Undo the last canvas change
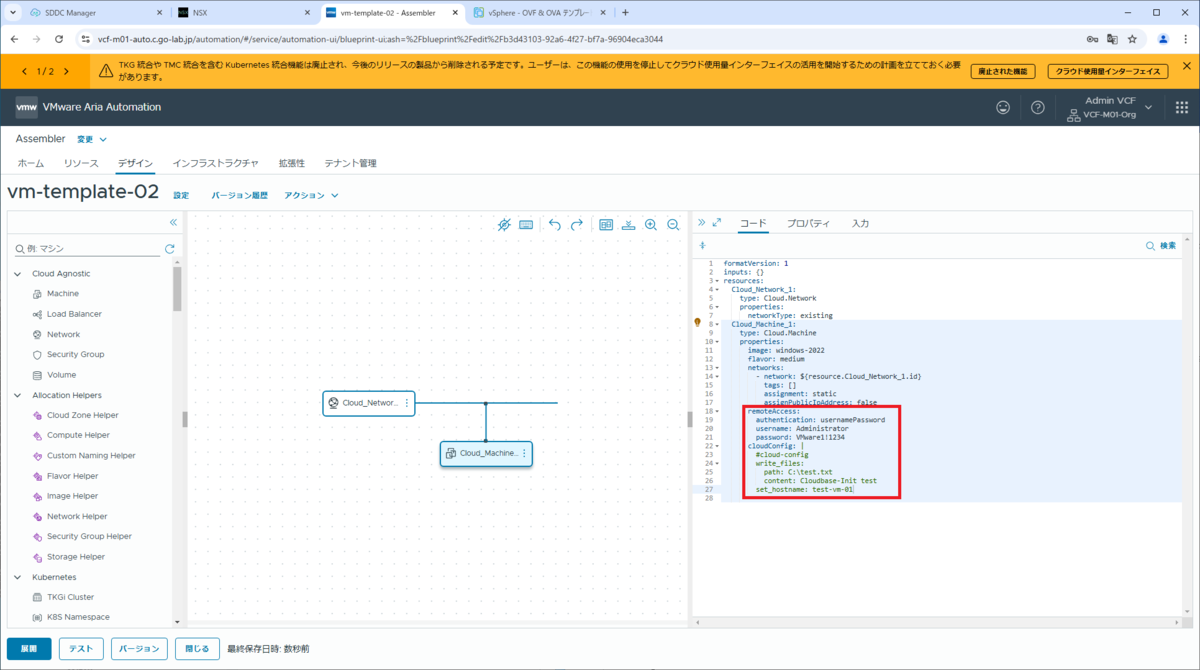This screenshot has height=670, width=1200. pos(555,225)
